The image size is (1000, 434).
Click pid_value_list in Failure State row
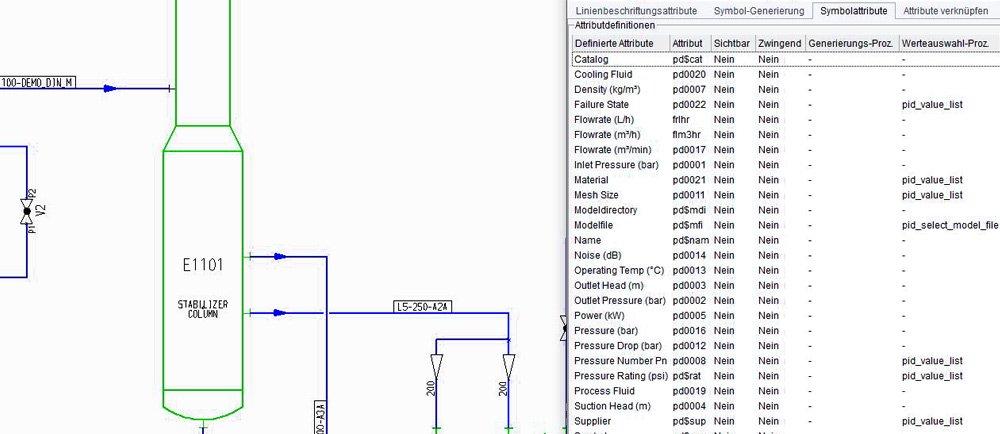coord(932,105)
